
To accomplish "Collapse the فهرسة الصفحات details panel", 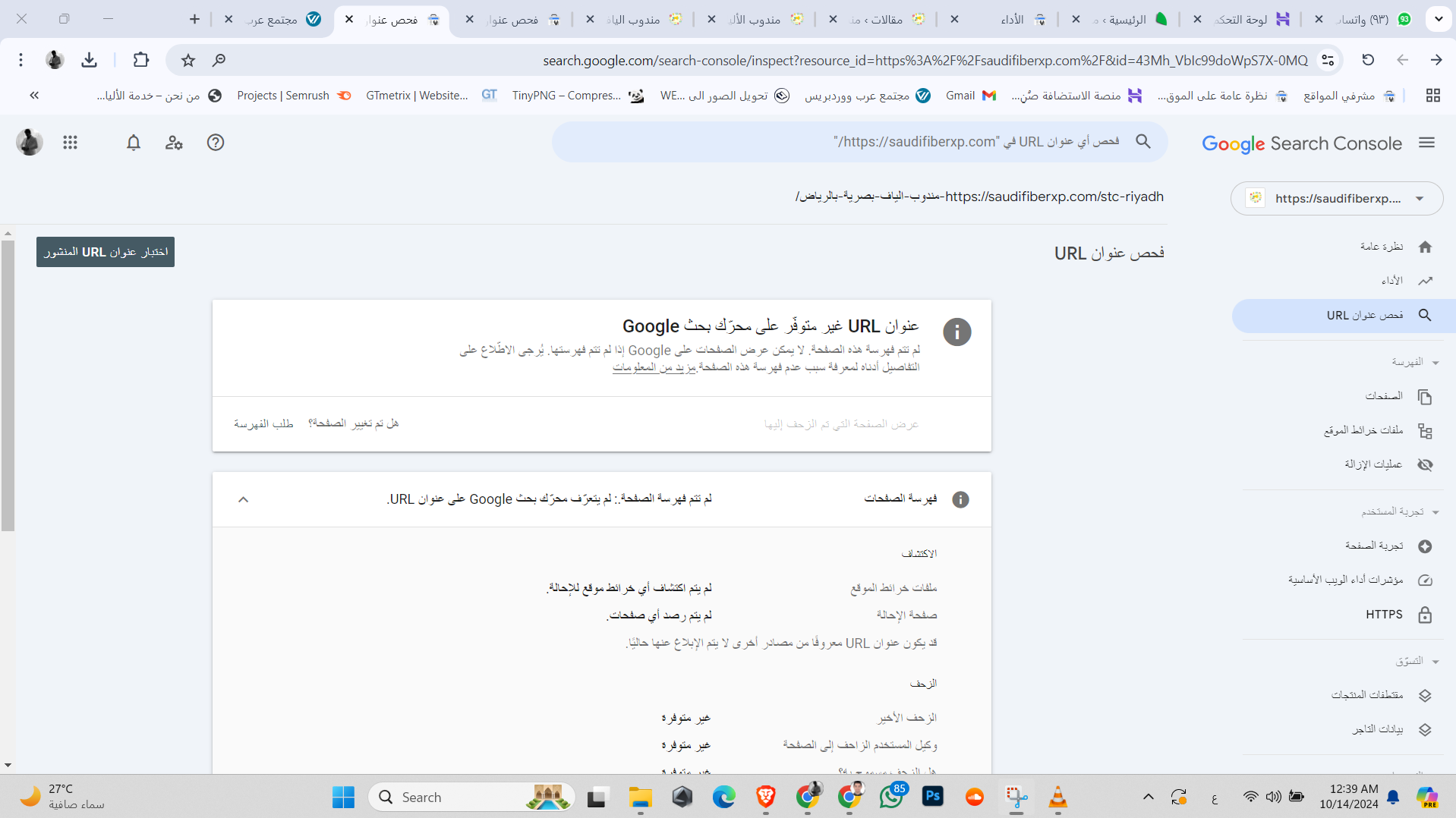I will click(243, 499).
